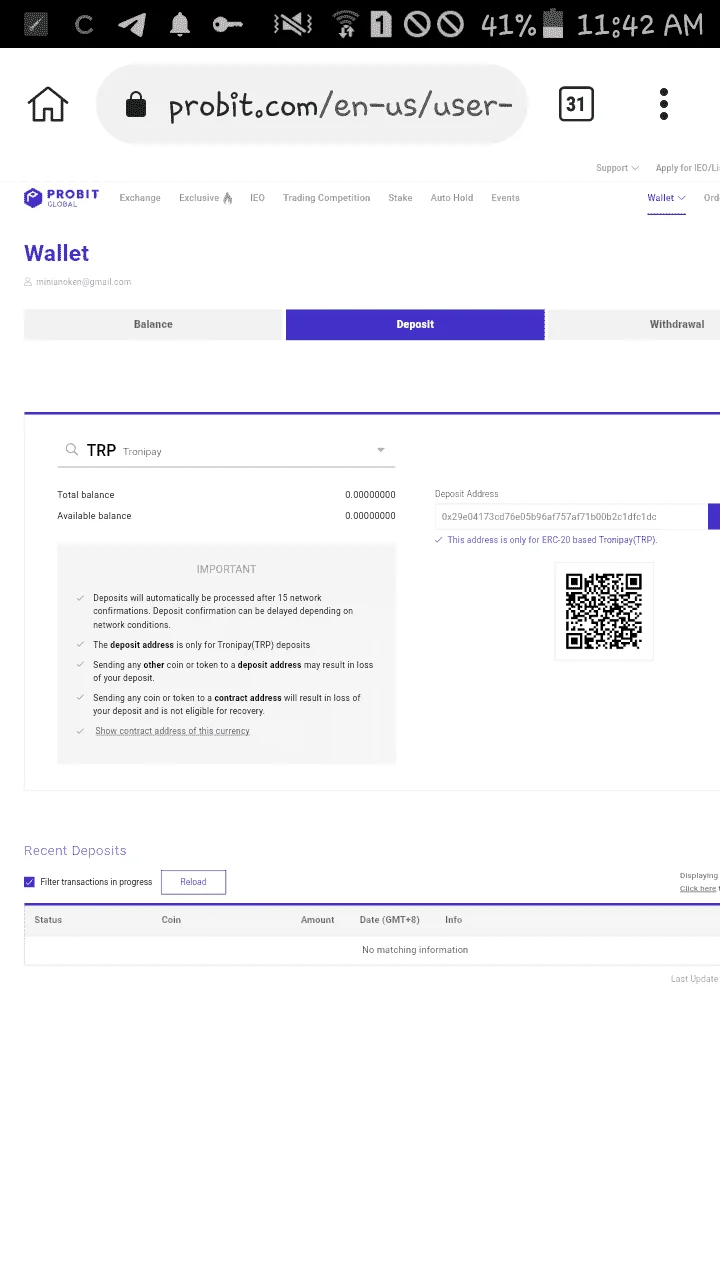Viewport: 720px width, 1280px height.
Task: Expand the Support dropdown
Action: [x=618, y=168]
